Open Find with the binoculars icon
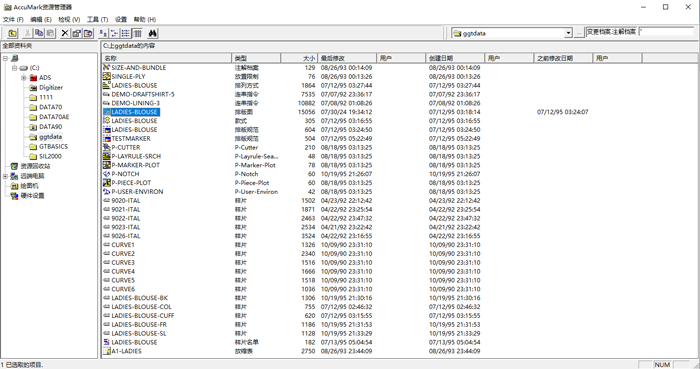700x369 pixels. coord(153,33)
